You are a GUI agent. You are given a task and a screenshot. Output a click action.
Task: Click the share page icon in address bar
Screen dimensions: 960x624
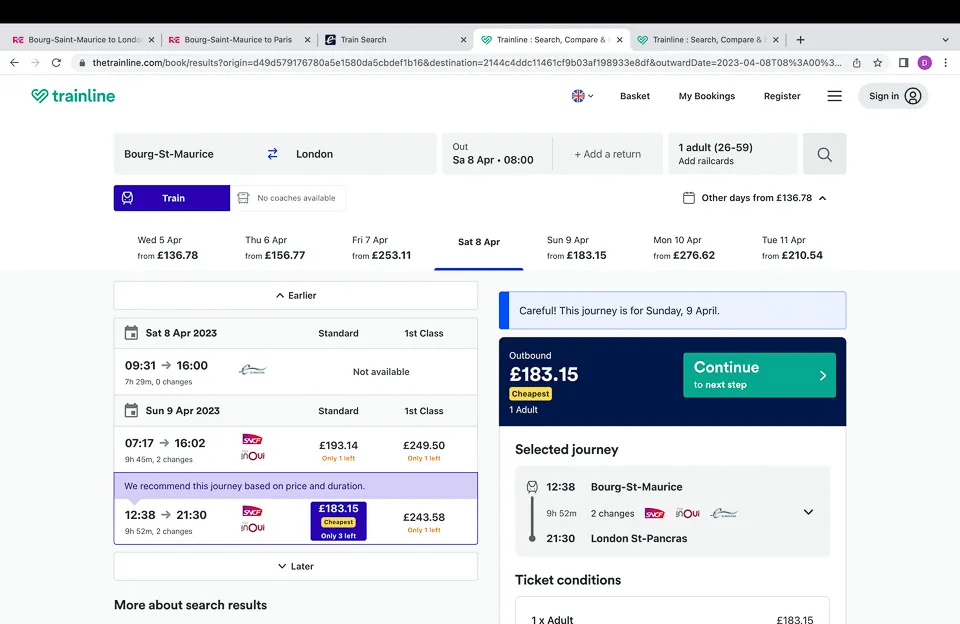pyautogui.click(x=857, y=62)
